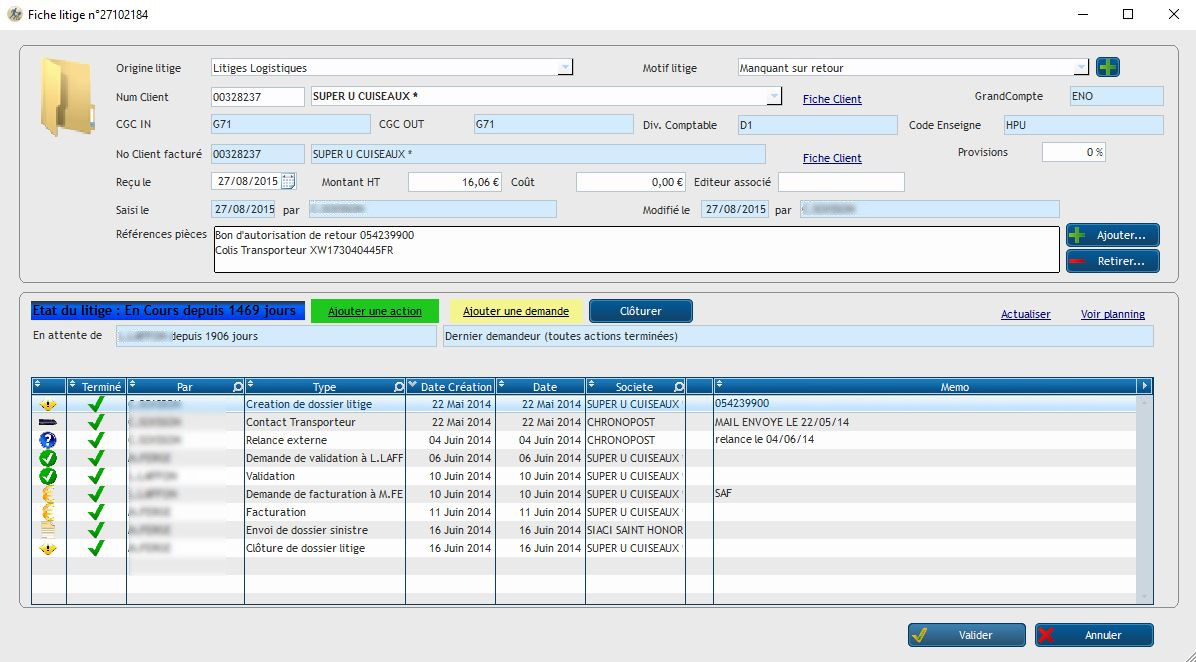The width and height of the screenshot is (1196, 662).
Task: Open the Num Client name dropdown arrow
Action: [x=773, y=96]
